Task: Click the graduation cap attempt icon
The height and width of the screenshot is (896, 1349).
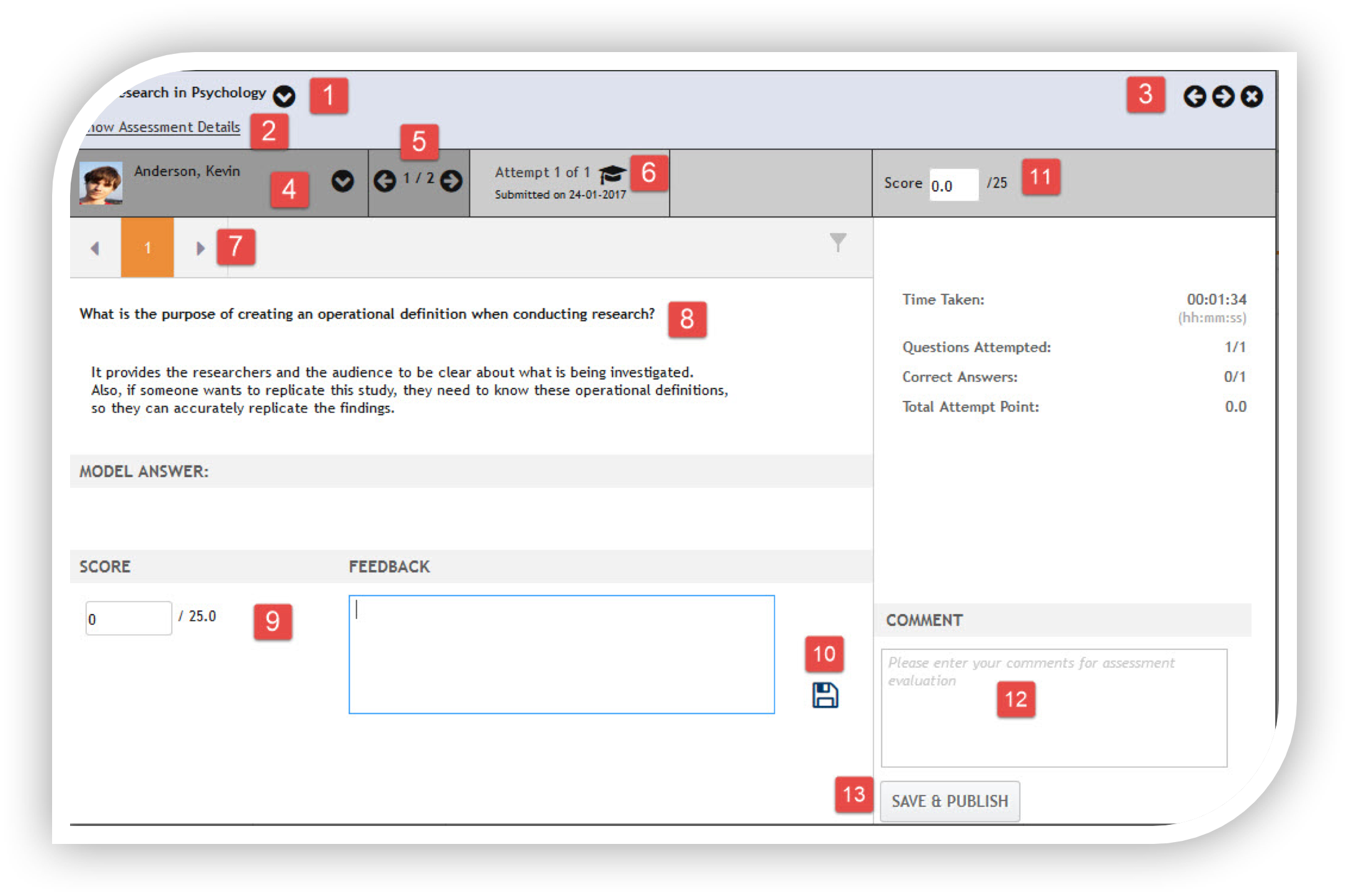Action: point(612,174)
